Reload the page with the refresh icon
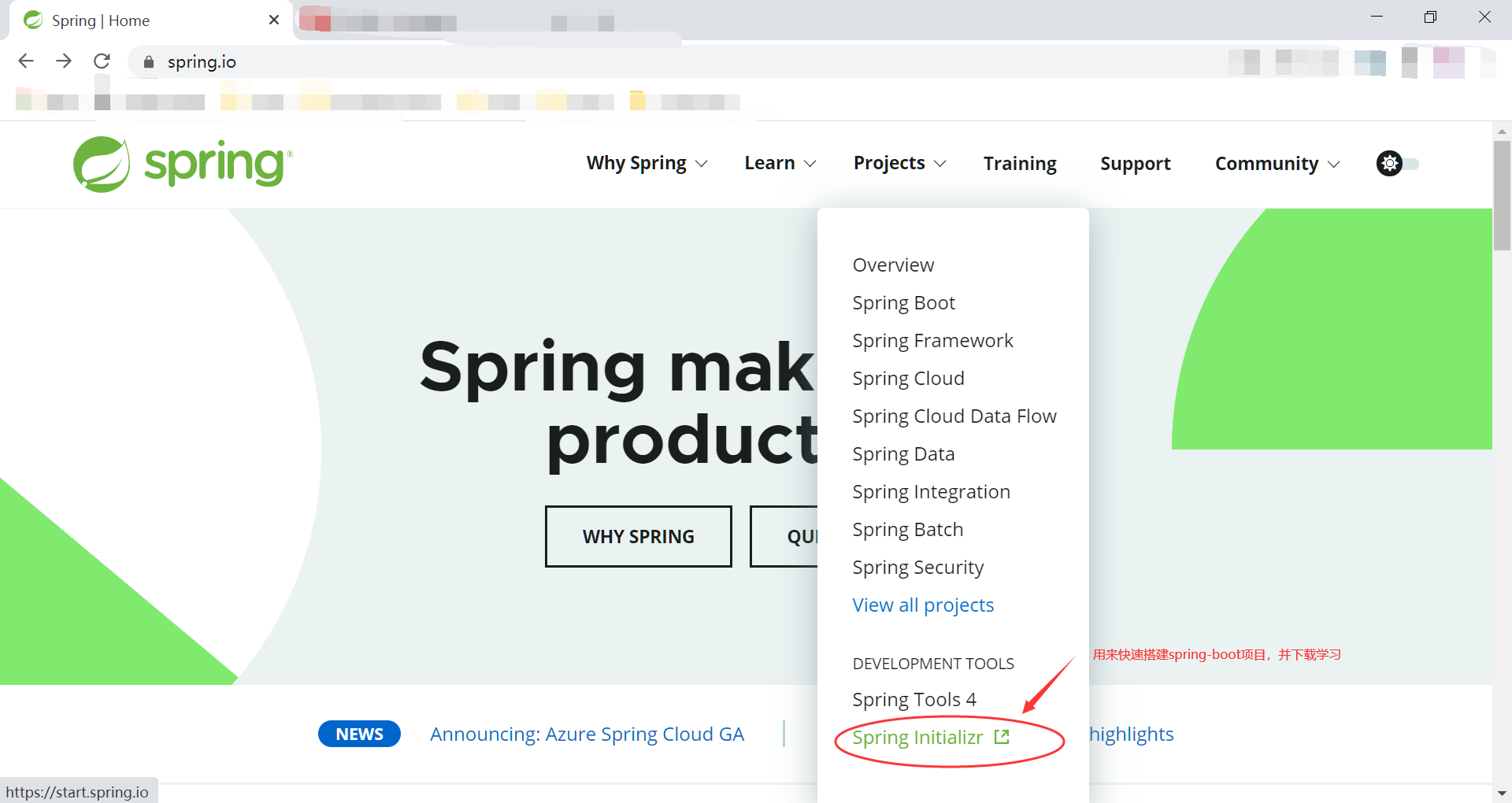The image size is (1512, 803). tap(102, 61)
